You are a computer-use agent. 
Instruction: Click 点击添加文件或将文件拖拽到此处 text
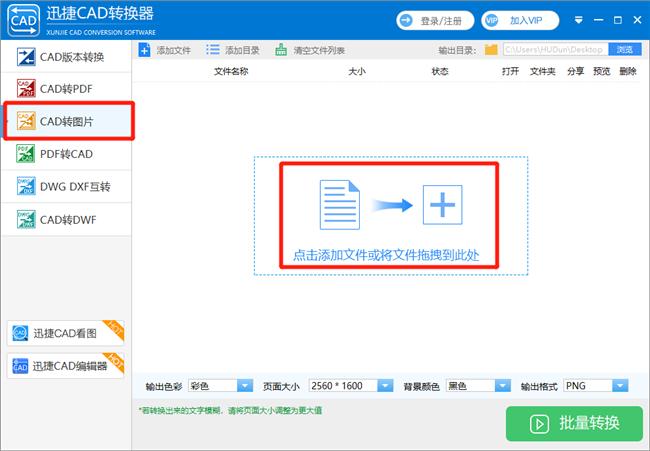[x=386, y=255]
